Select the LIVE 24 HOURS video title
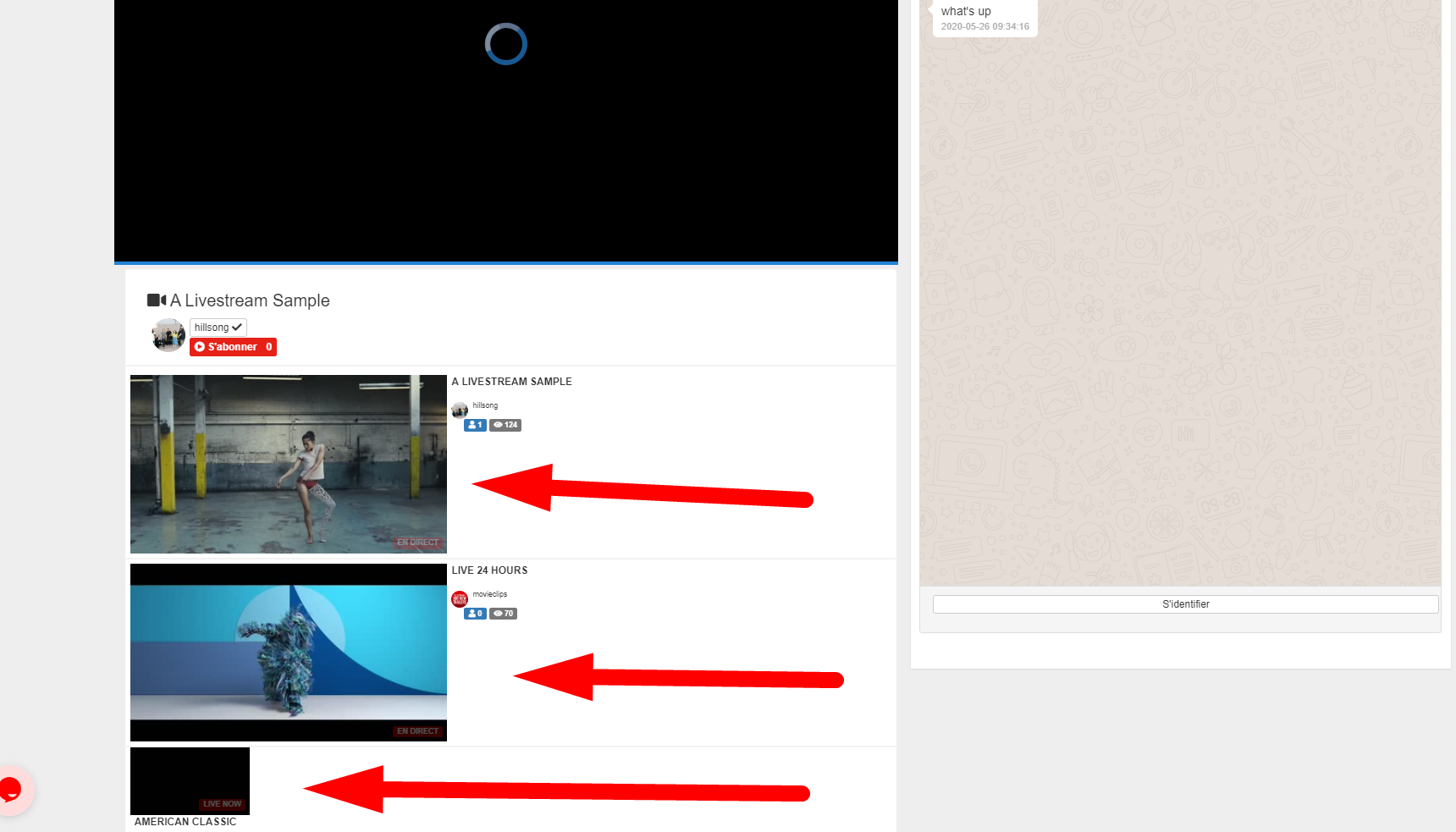Image resolution: width=1456 pixels, height=832 pixels. [489, 570]
